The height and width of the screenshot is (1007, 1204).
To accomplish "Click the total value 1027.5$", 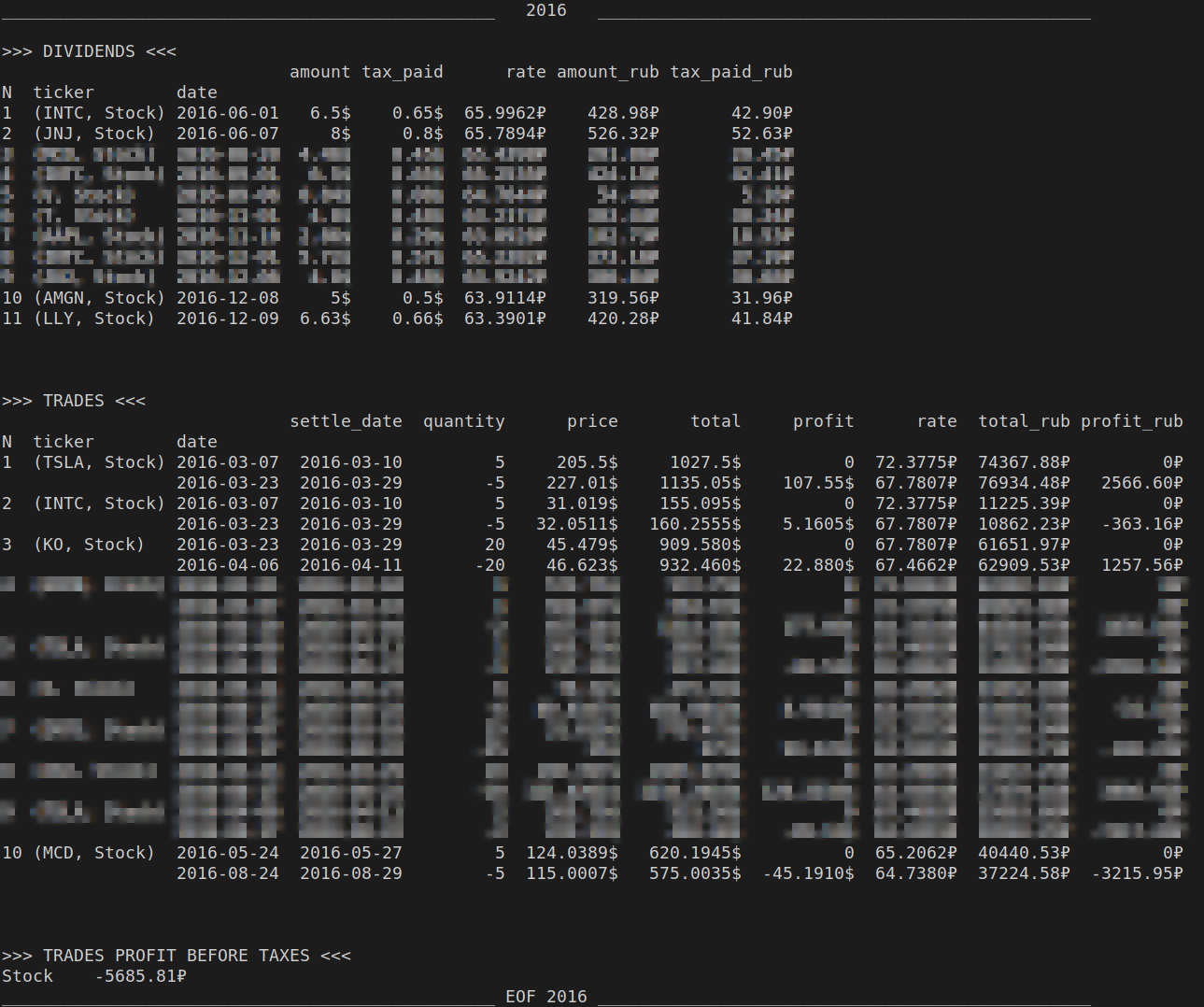I will (x=705, y=462).
